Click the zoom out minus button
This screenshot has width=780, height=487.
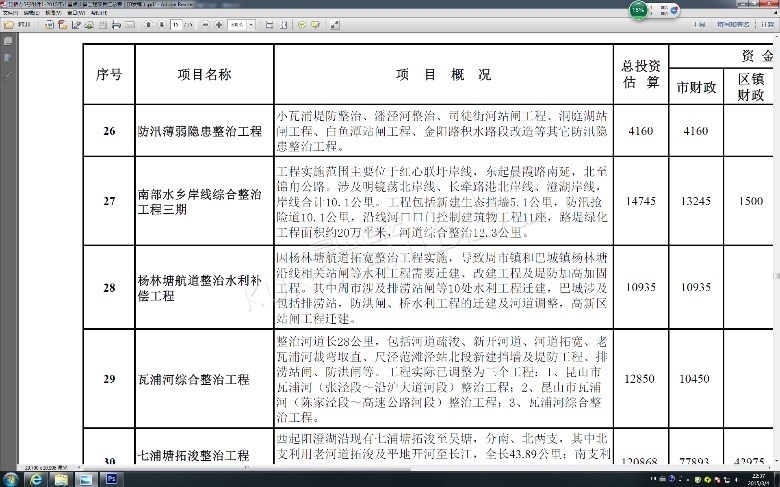[205, 24]
